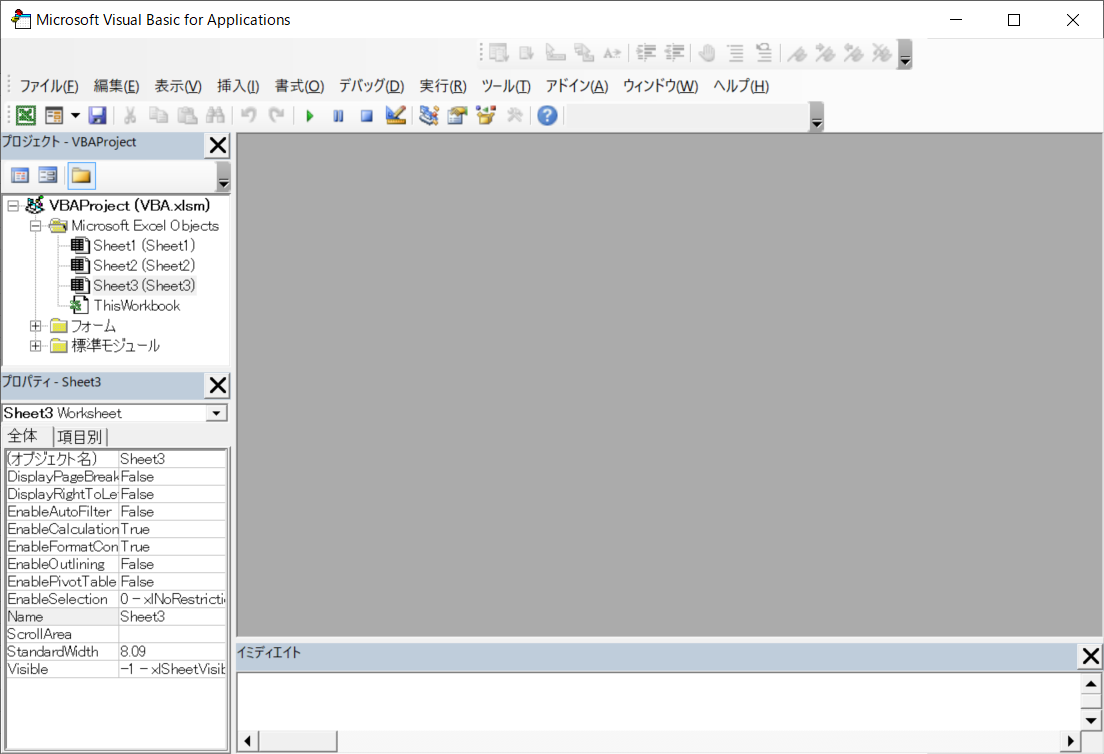Click the Immediate window scroll-down arrow

(1091, 720)
